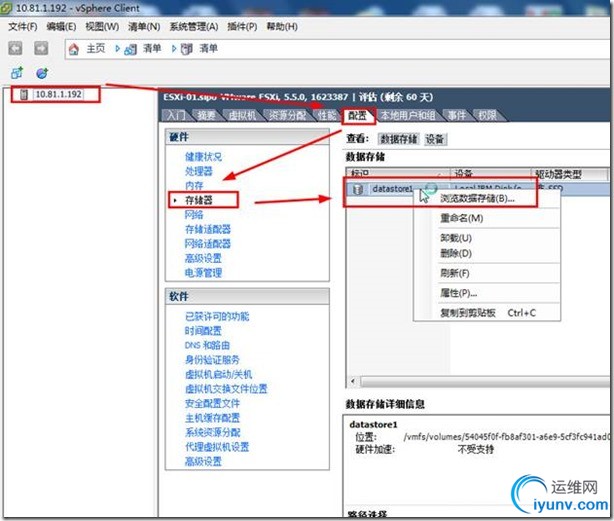This screenshot has height=521, width=614.
Task: Choose 复制到剪贴板 from context menu
Action: coord(468,313)
